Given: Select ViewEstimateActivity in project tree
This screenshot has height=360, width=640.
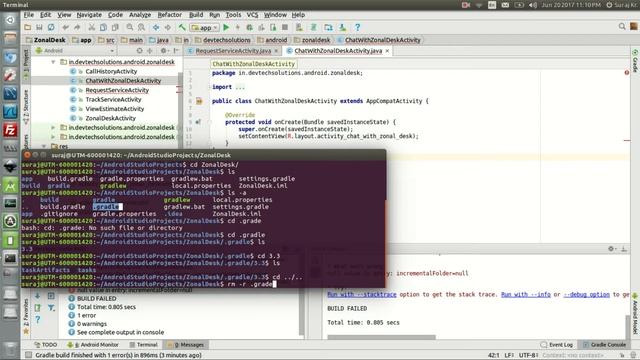Looking at the screenshot, I should click(115, 109).
